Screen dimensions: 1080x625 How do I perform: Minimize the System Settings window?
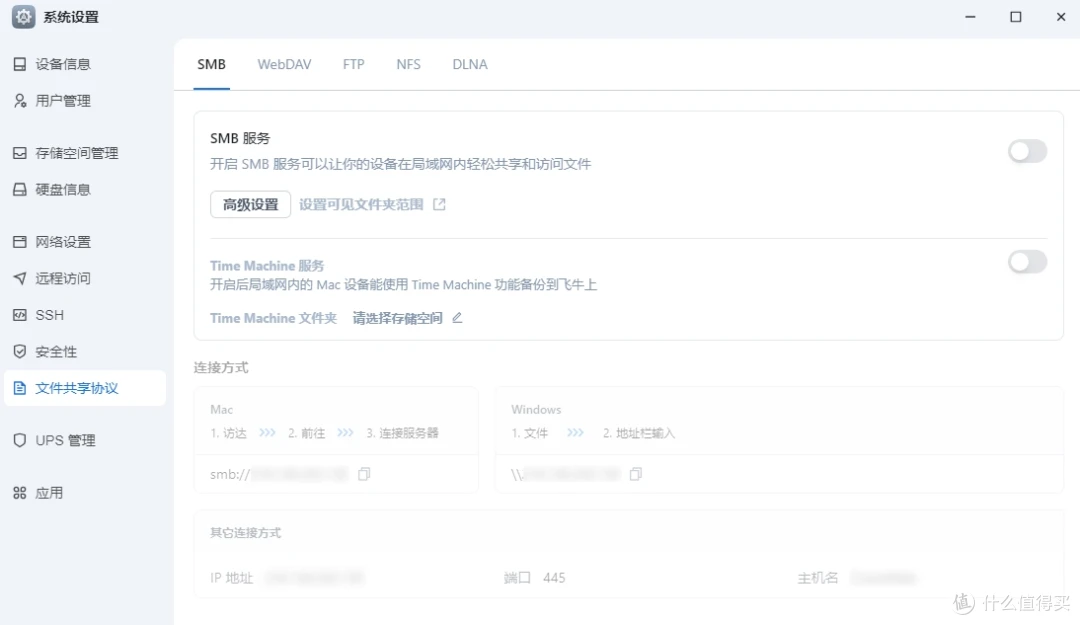point(970,17)
